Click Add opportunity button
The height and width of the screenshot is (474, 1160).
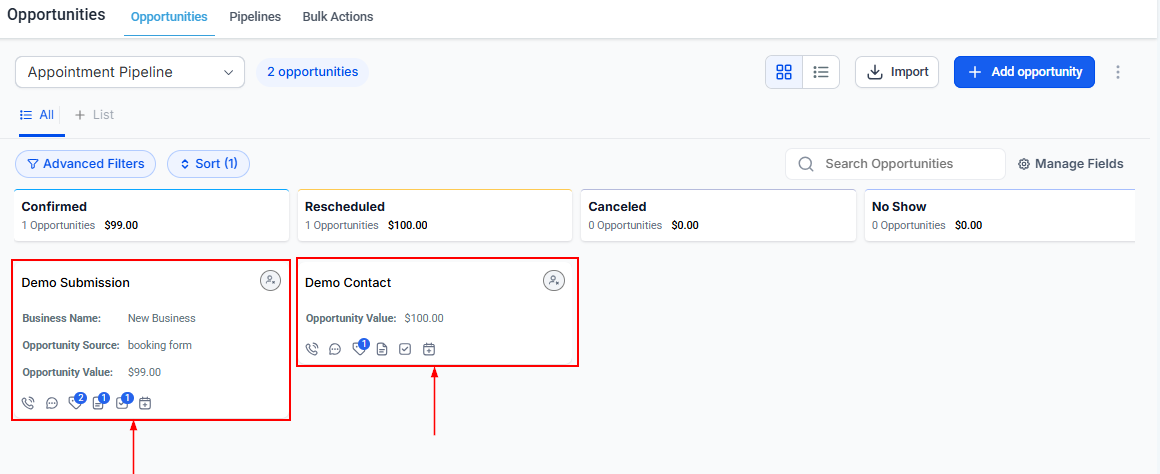1024,72
